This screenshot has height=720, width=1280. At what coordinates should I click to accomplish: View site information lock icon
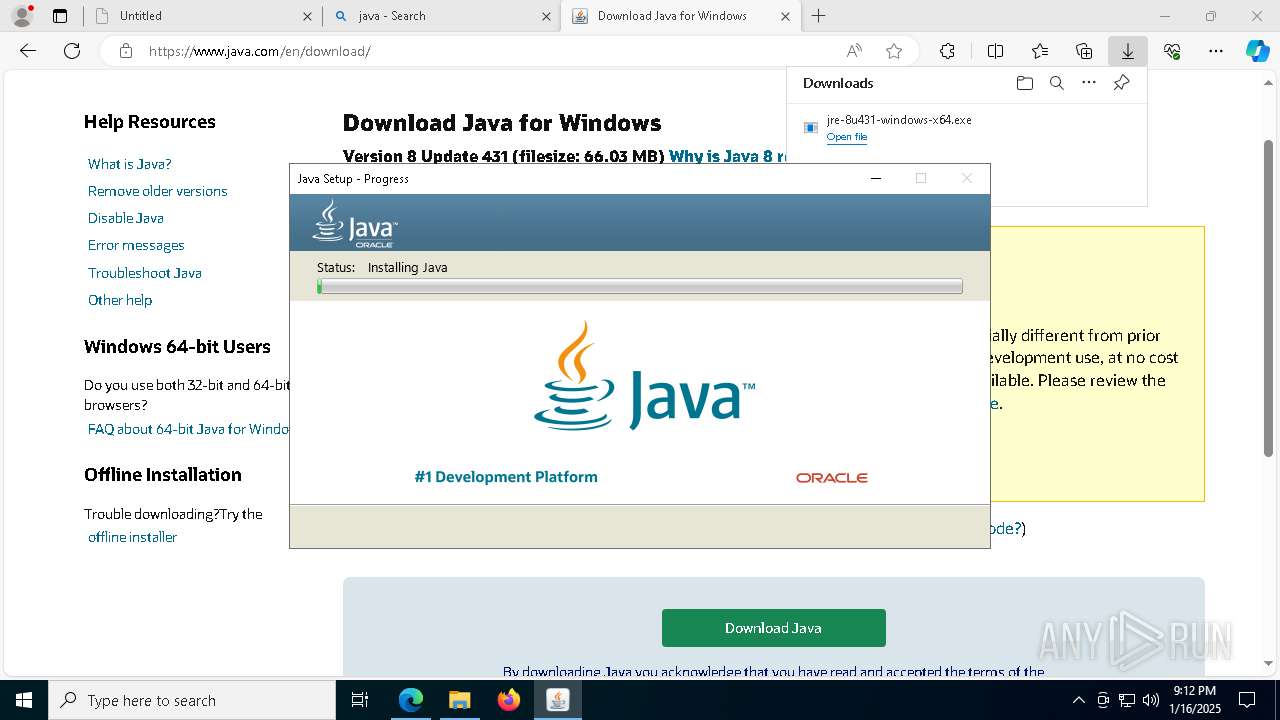point(125,51)
